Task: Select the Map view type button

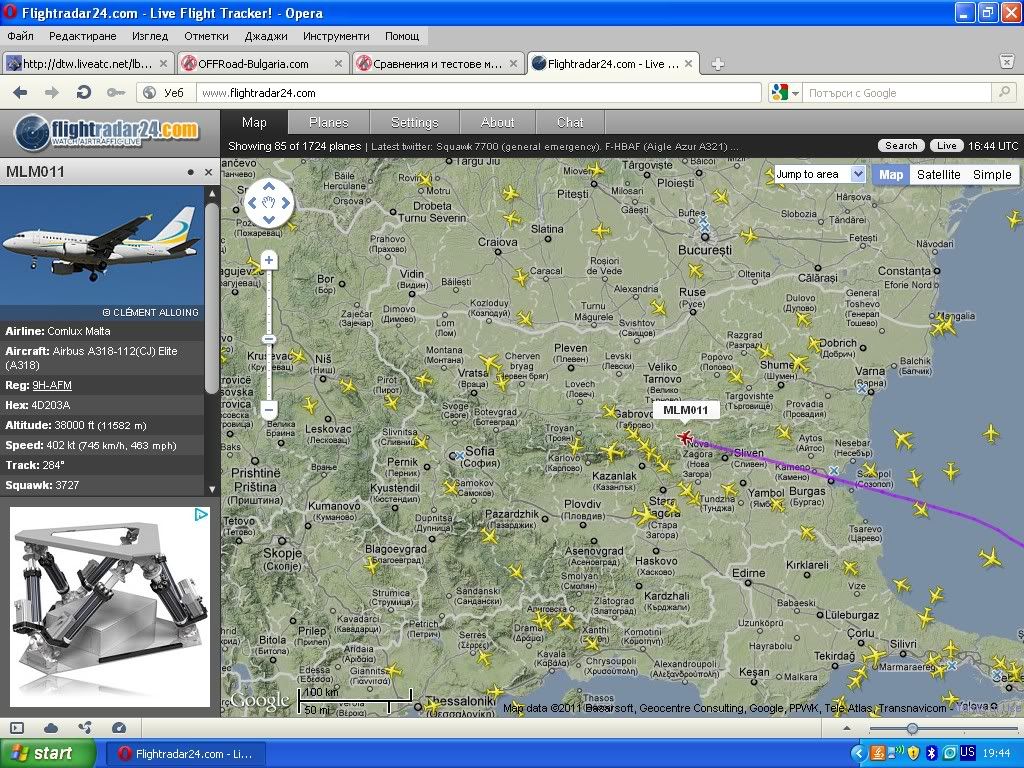Action: pos(891,174)
